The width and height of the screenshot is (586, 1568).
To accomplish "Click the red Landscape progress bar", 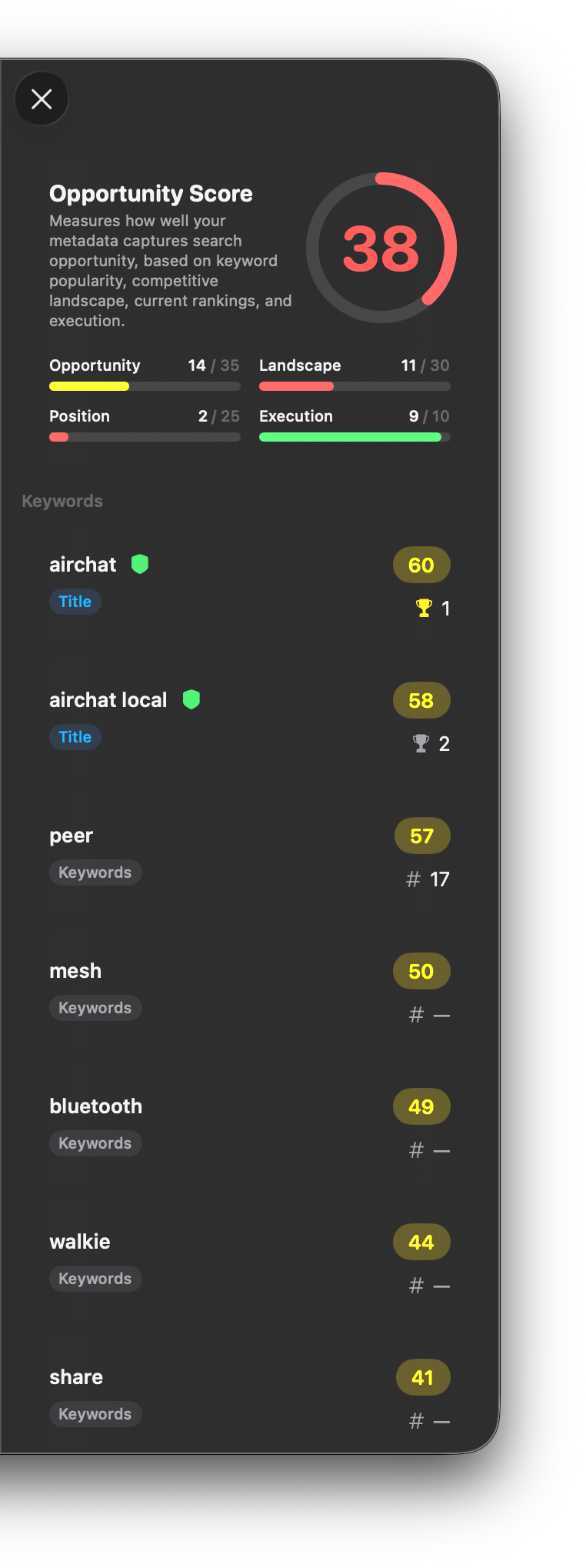I will 355,386.
